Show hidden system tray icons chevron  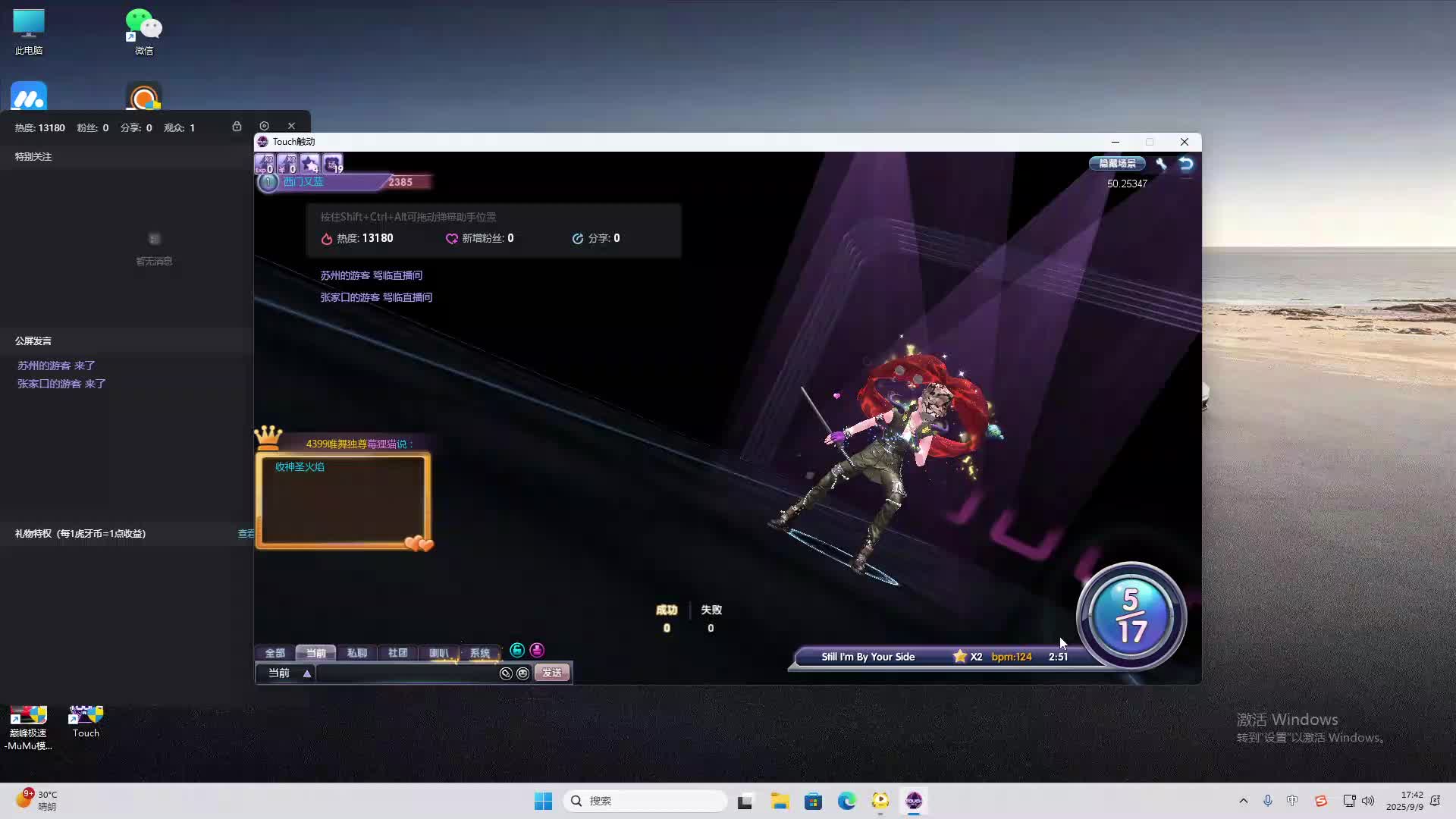pos(1243,801)
